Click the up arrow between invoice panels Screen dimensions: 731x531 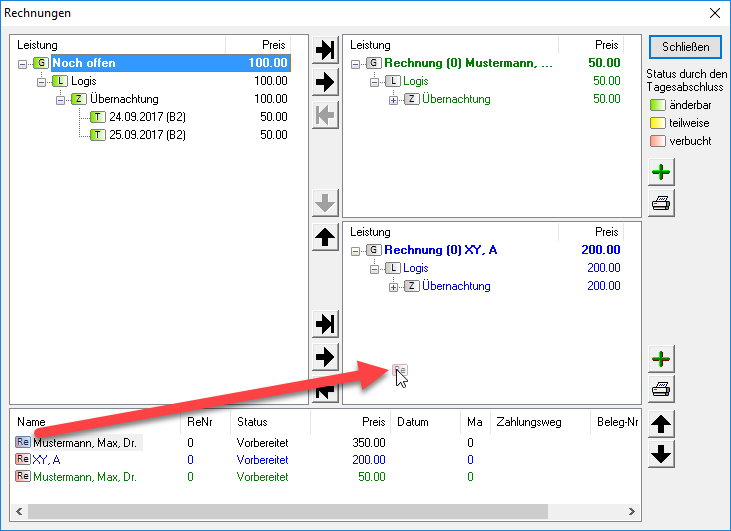click(x=325, y=237)
